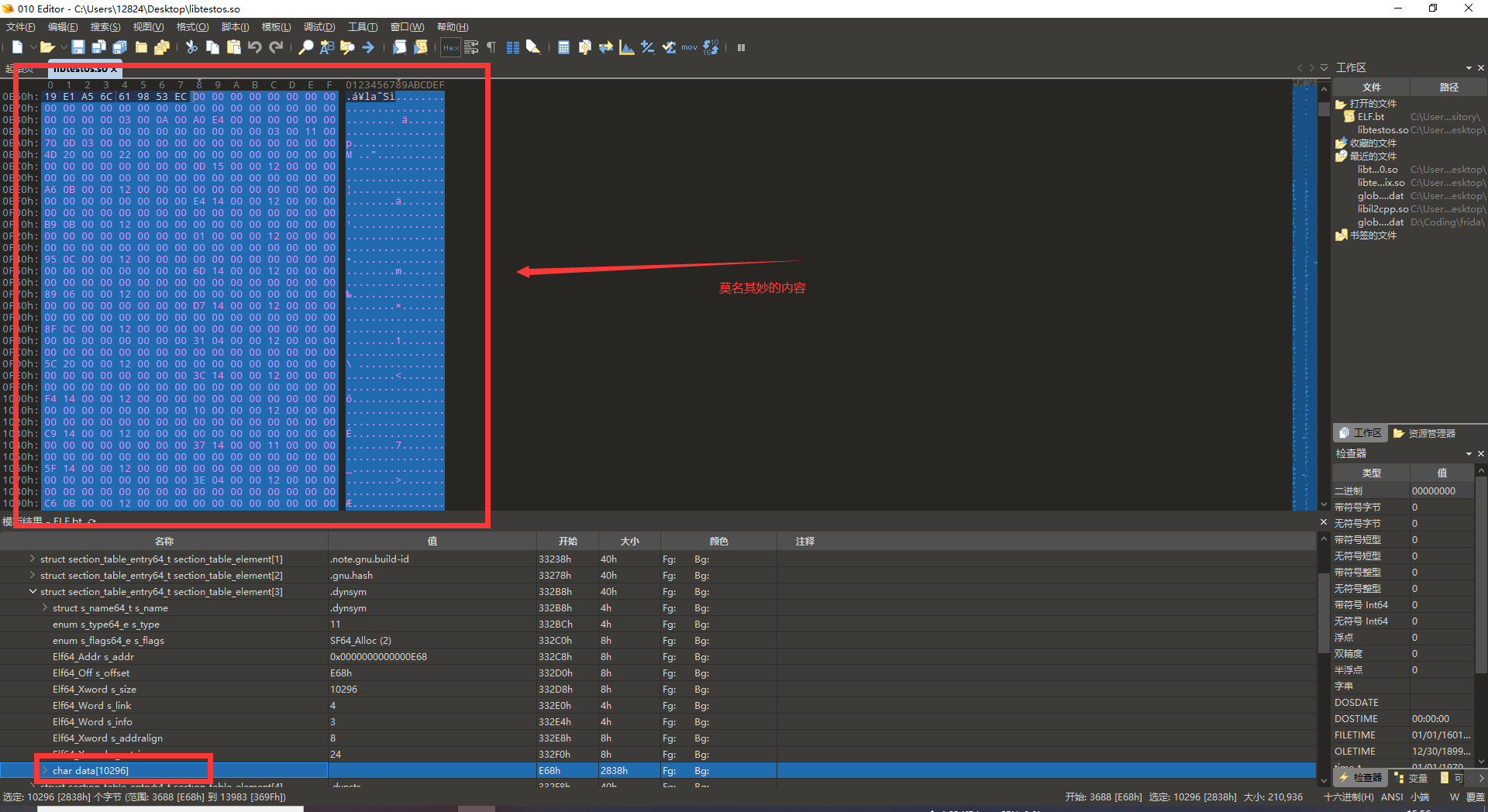Image resolution: width=1488 pixels, height=812 pixels.
Task: Expand section_table_element[2] row
Action: tap(33, 575)
